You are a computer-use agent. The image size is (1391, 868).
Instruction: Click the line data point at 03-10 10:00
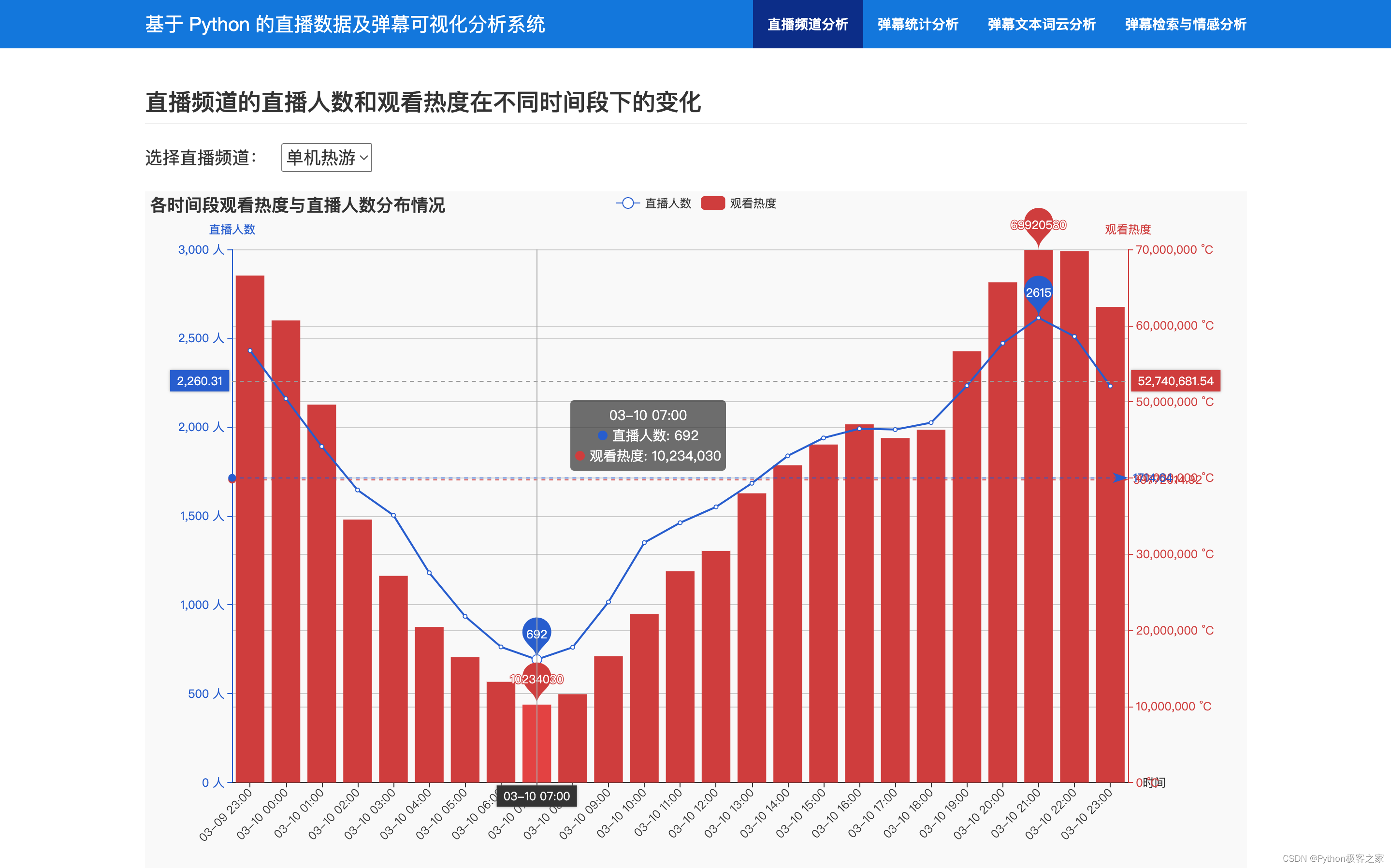(x=644, y=542)
